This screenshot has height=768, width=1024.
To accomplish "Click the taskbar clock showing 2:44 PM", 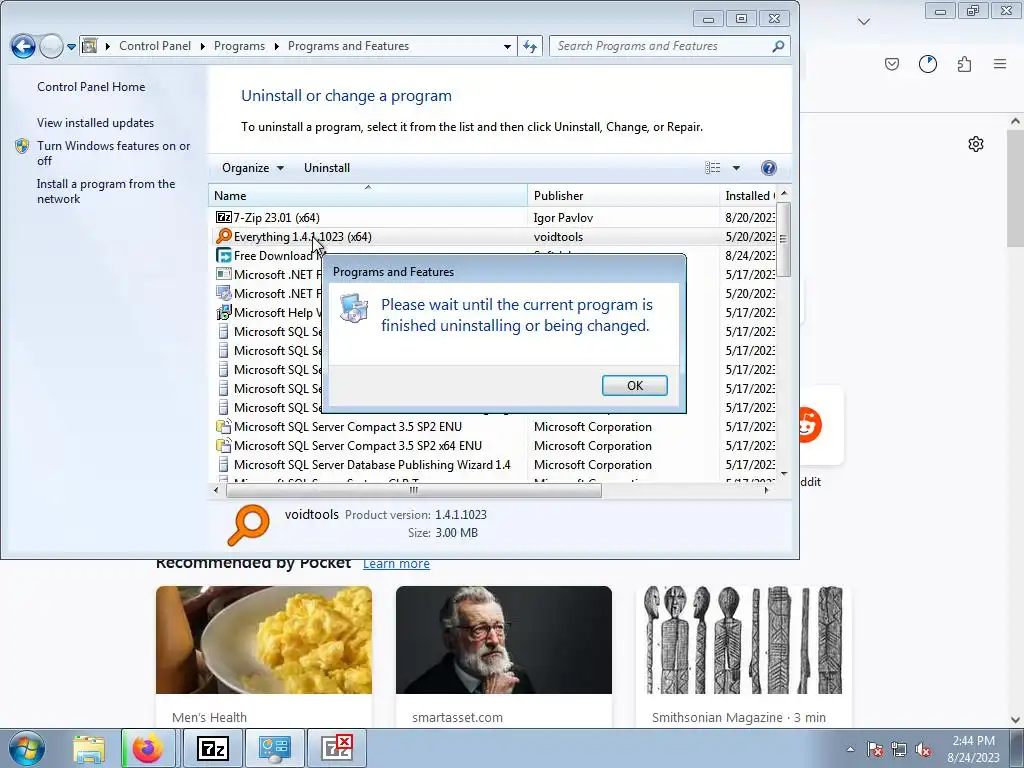I will tap(973, 749).
